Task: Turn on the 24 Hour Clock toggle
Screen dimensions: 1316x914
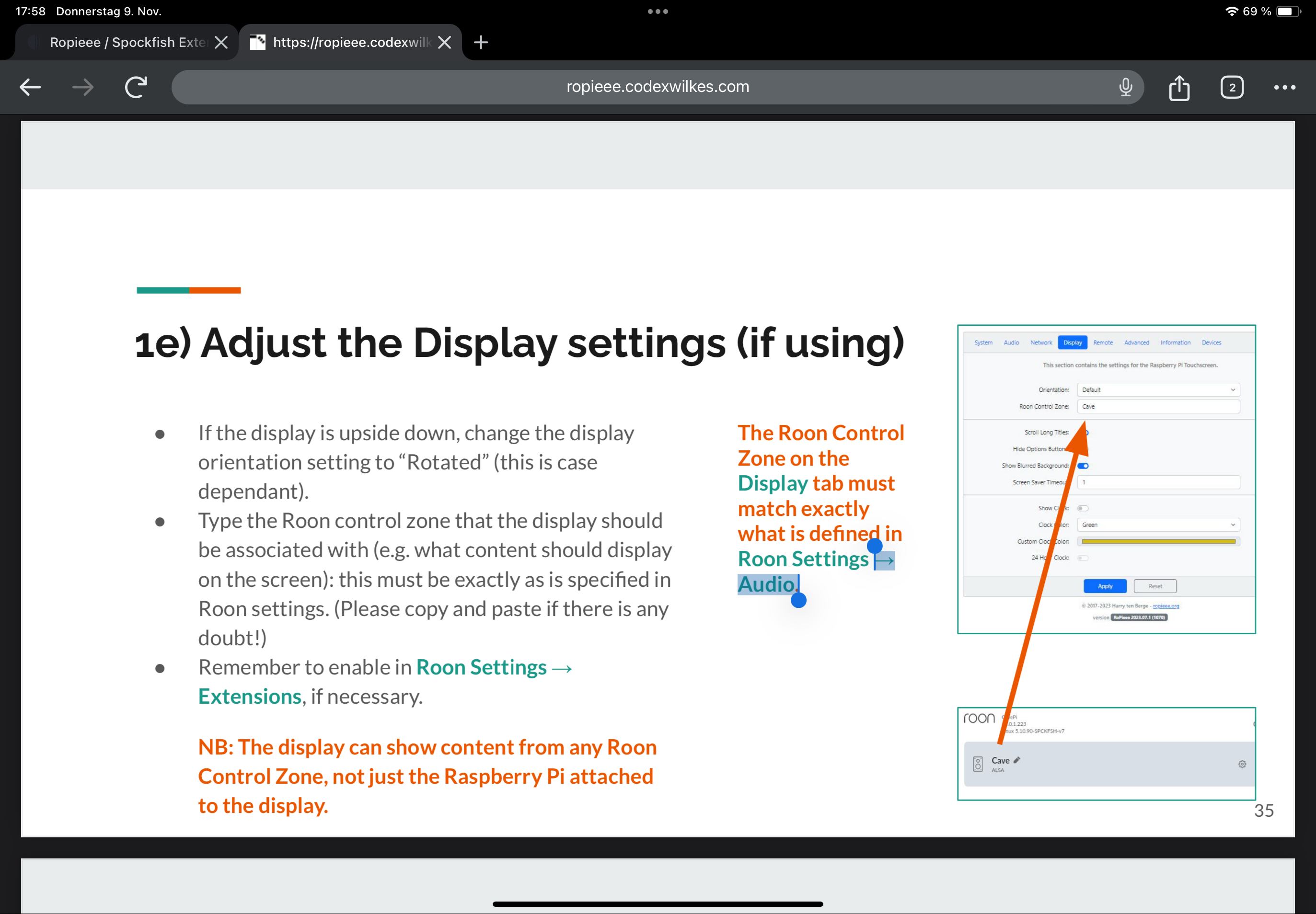Action: [1084, 559]
